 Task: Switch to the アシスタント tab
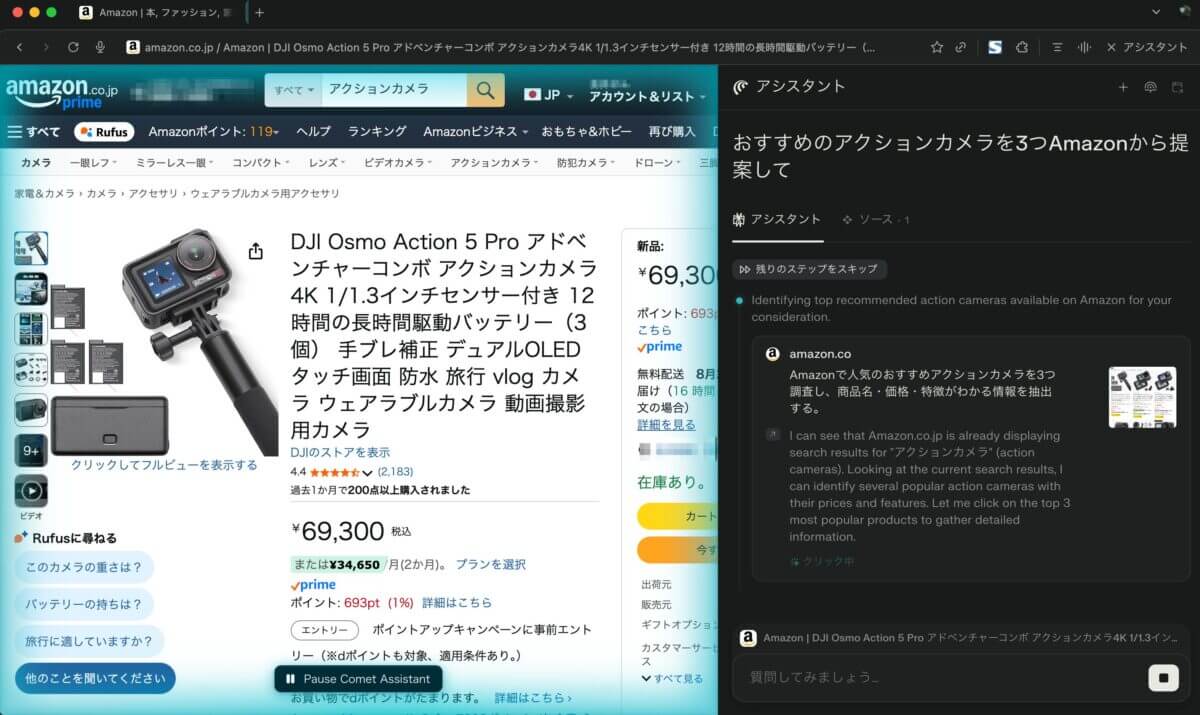777,219
